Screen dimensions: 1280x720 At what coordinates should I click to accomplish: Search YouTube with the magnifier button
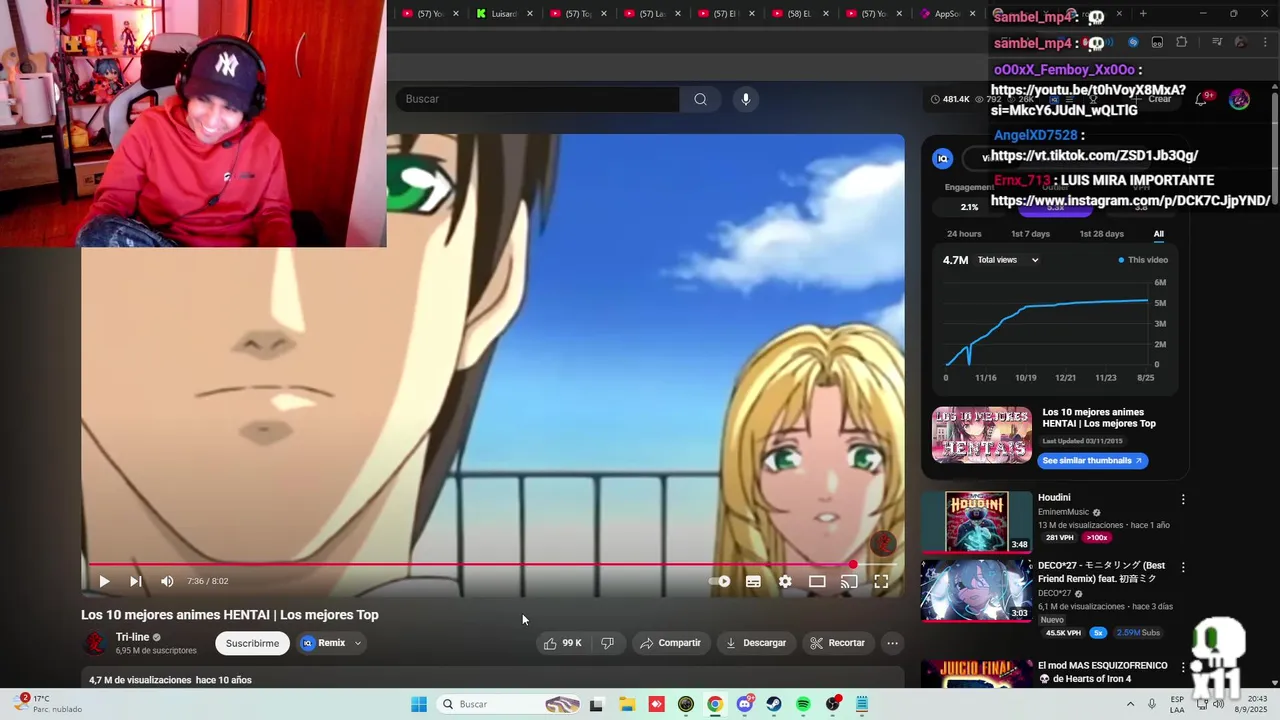pyautogui.click(x=700, y=99)
